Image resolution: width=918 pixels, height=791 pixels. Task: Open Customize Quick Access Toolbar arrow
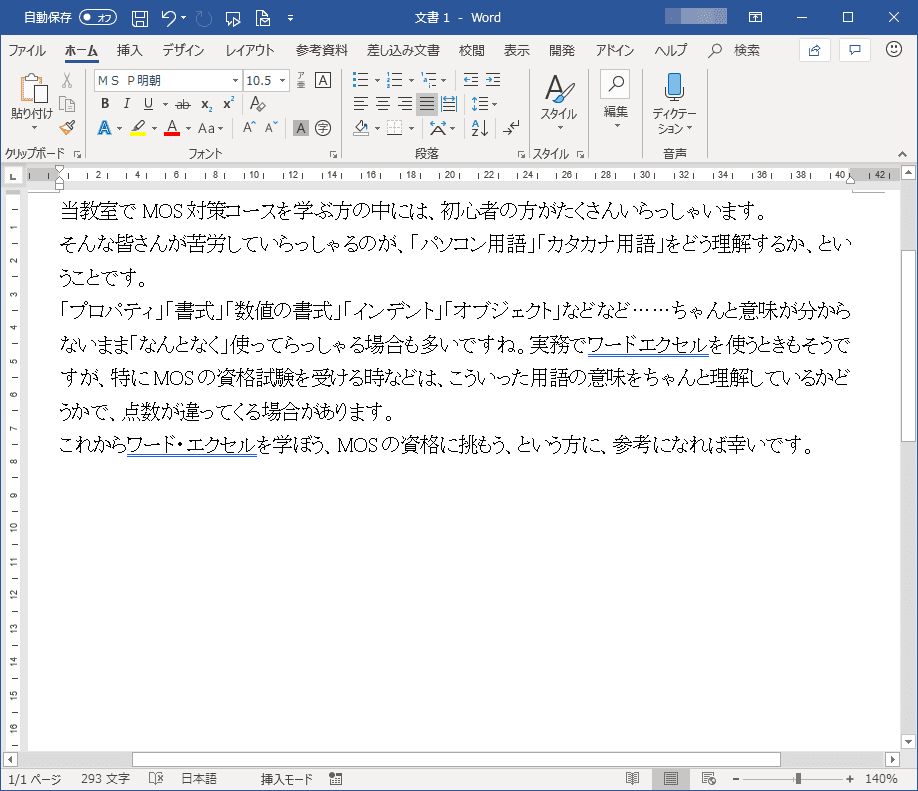[290, 18]
